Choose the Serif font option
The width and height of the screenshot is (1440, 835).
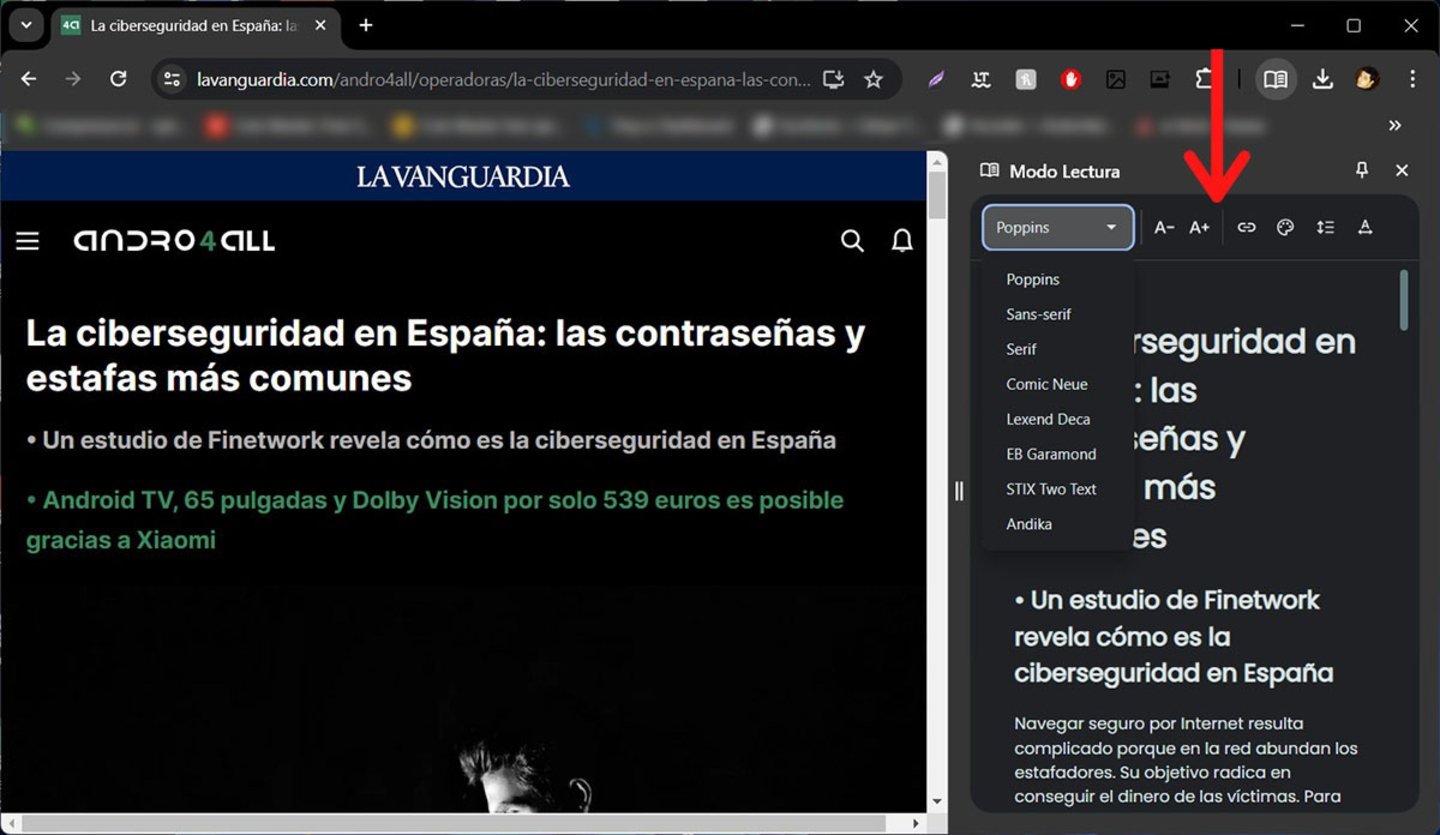point(1058,349)
